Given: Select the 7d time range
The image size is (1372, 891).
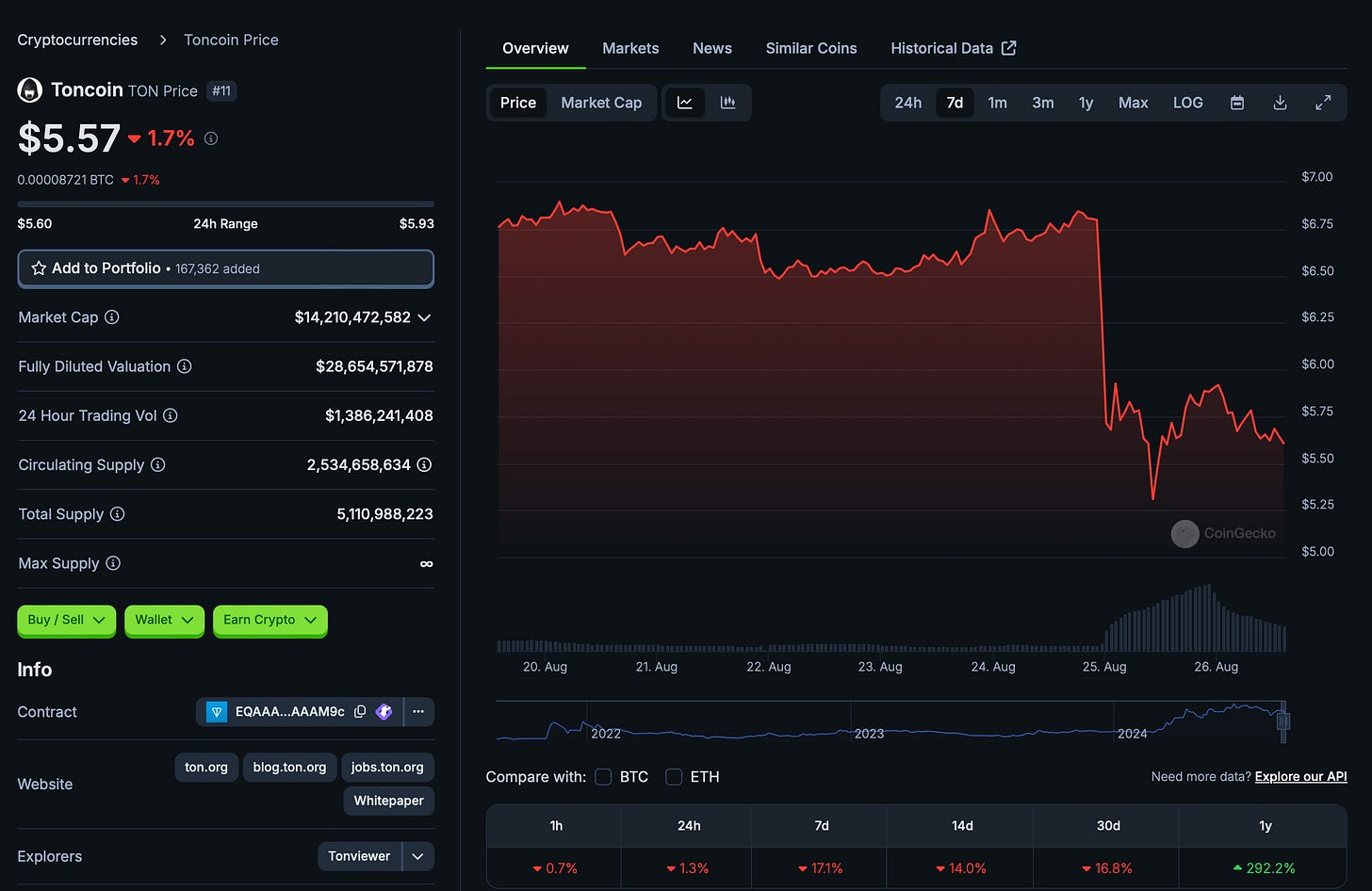Looking at the screenshot, I should point(955,103).
